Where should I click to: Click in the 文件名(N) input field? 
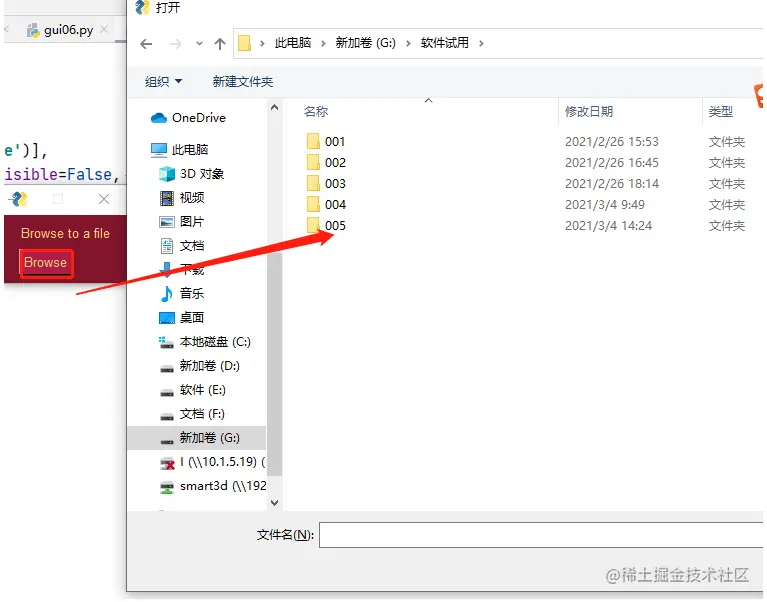(541, 535)
